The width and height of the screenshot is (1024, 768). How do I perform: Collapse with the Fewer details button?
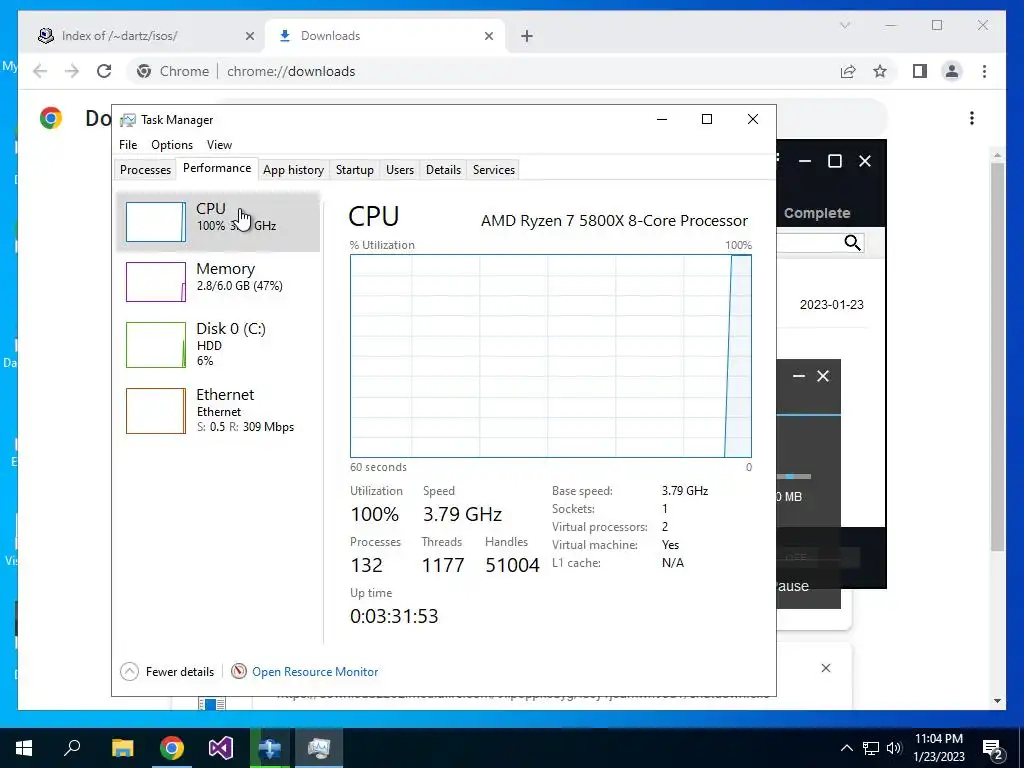(x=168, y=671)
